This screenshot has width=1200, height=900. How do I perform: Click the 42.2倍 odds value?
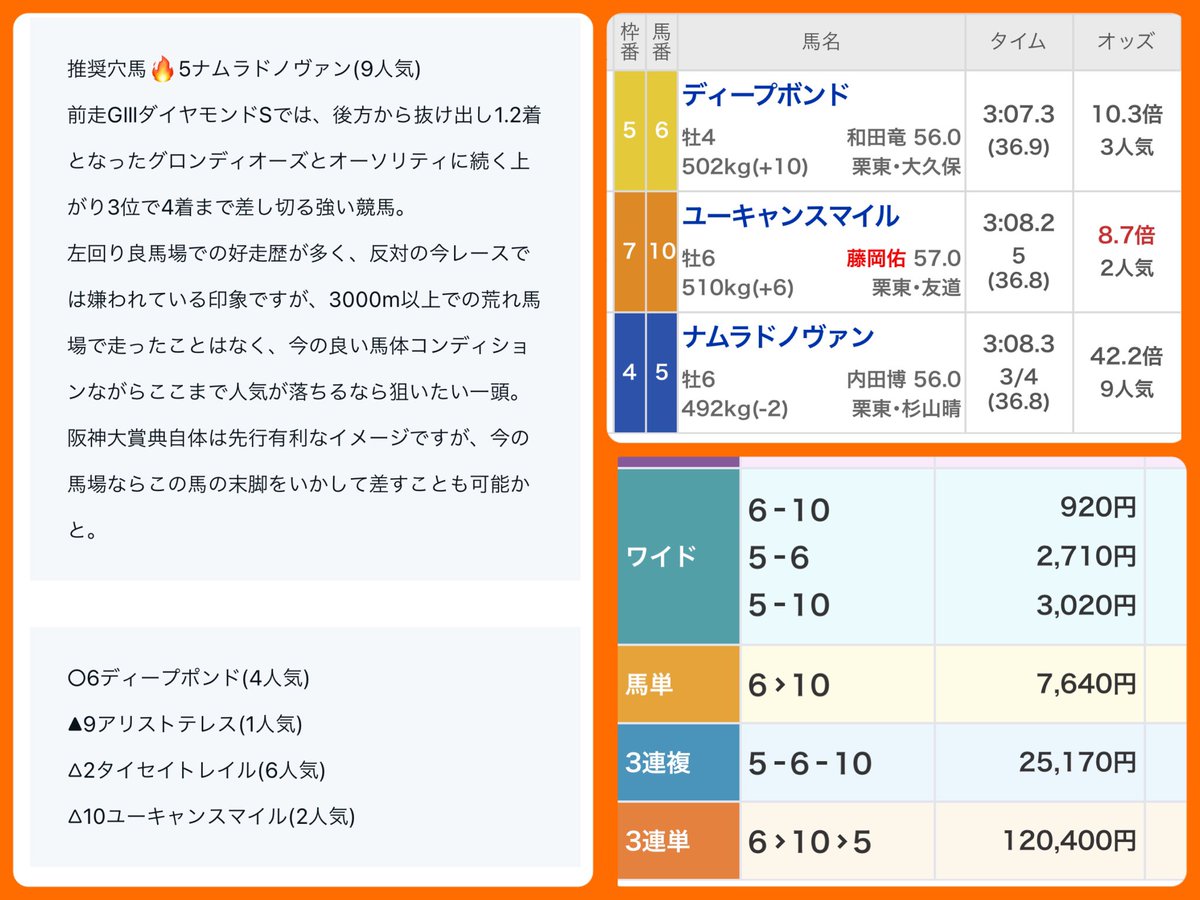click(1126, 357)
